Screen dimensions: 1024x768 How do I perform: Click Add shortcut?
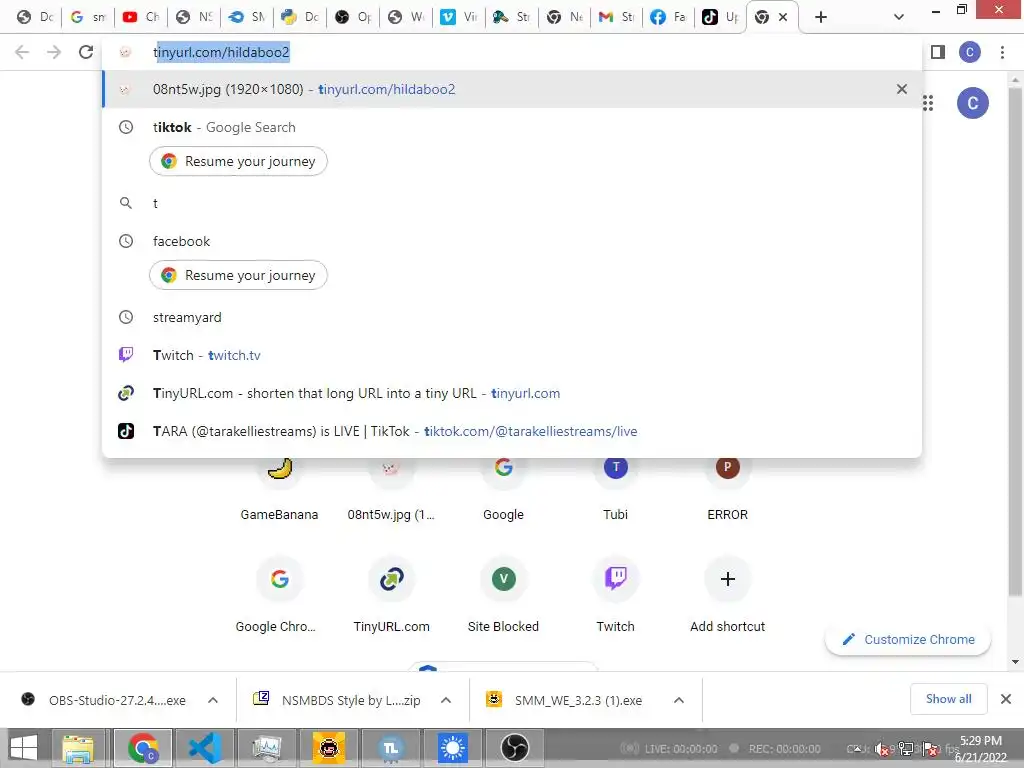728,594
